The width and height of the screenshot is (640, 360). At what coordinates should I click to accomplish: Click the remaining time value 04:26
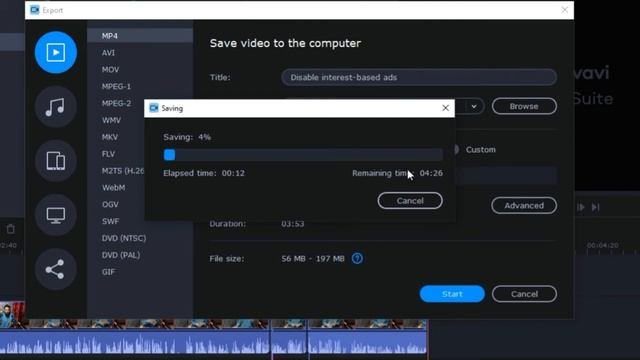click(431, 173)
